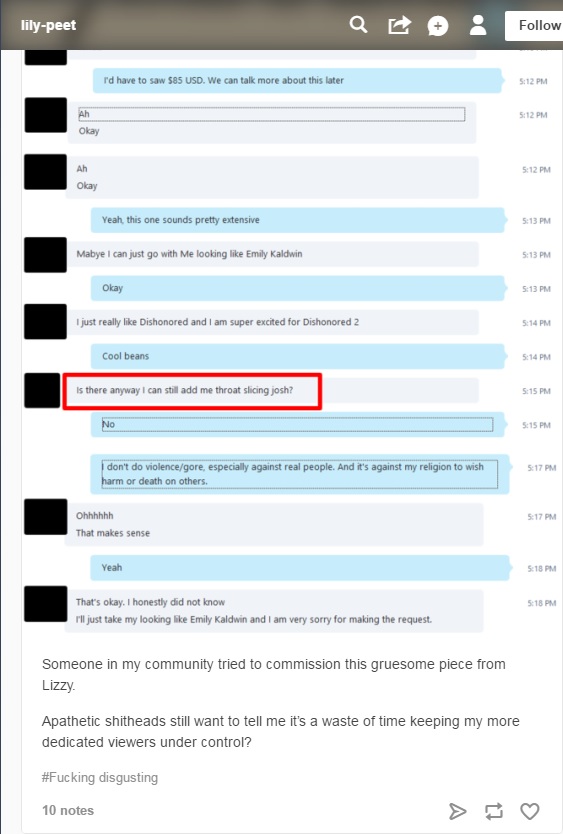The height and width of the screenshot is (834, 563).
Task: Reblog the post with arrows icon
Action: [494, 811]
